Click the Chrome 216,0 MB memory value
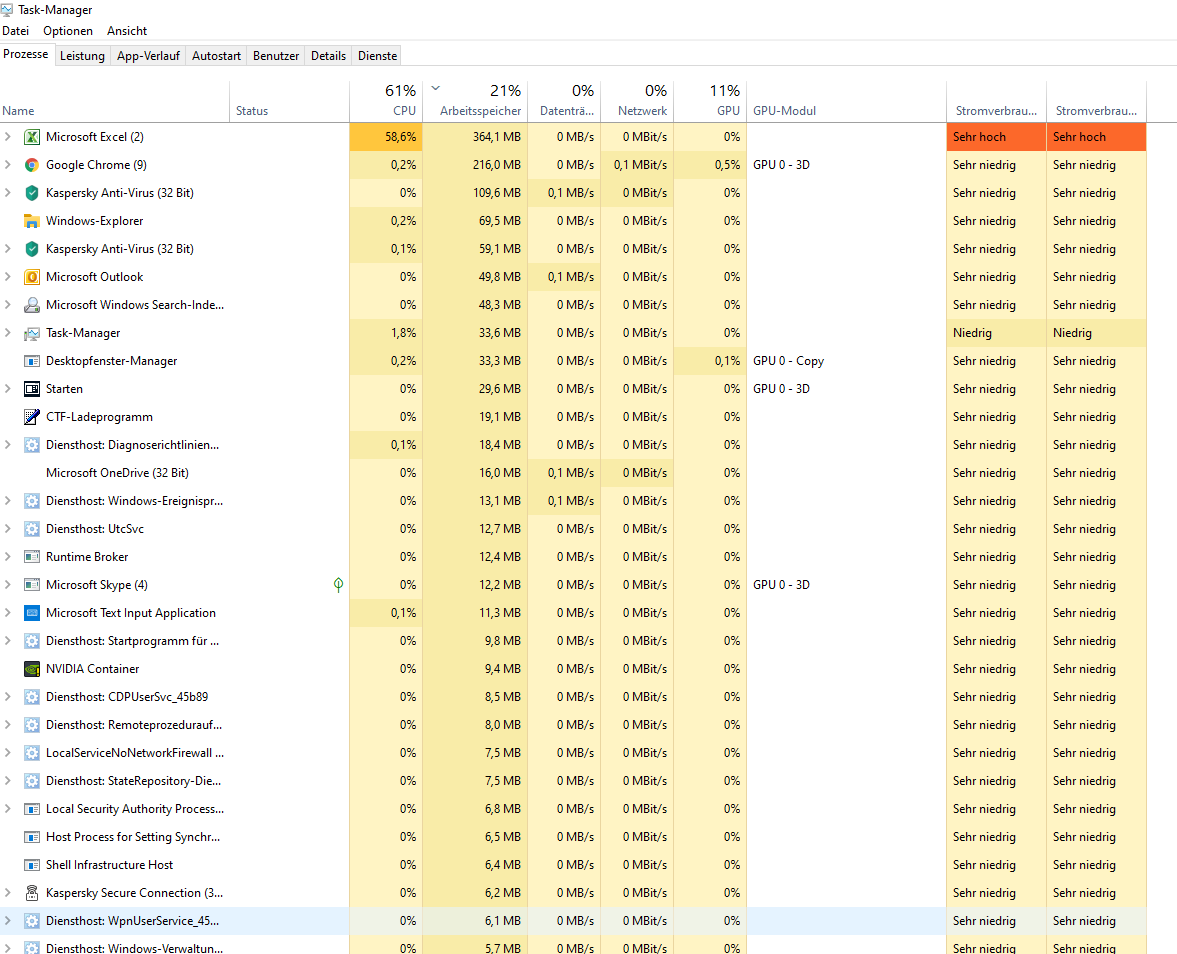Image resolution: width=1177 pixels, height=954 pixels. (x=497, y=164)
